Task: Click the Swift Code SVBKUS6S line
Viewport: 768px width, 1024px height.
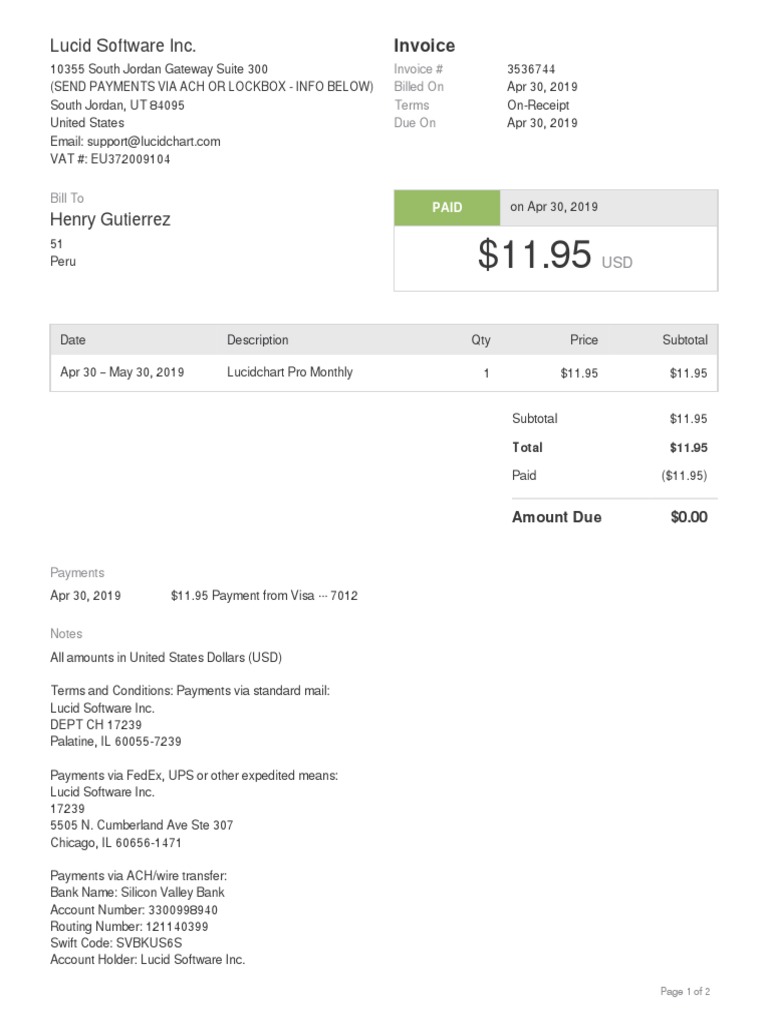Action: (x=114, y=943)
